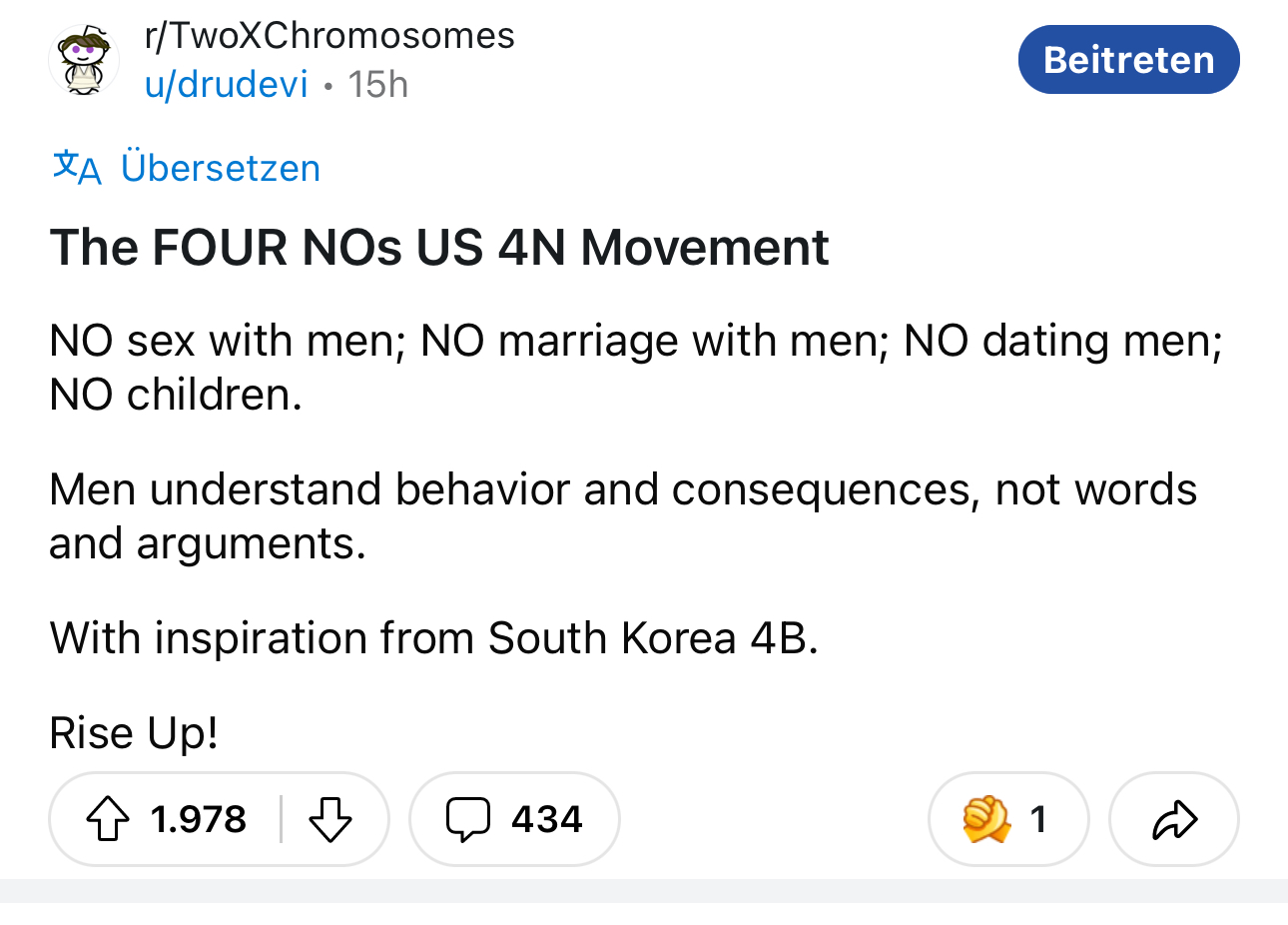Upvote the FOUR NOs post
This screenshot has height=925, width=1288.
(108, 820)
